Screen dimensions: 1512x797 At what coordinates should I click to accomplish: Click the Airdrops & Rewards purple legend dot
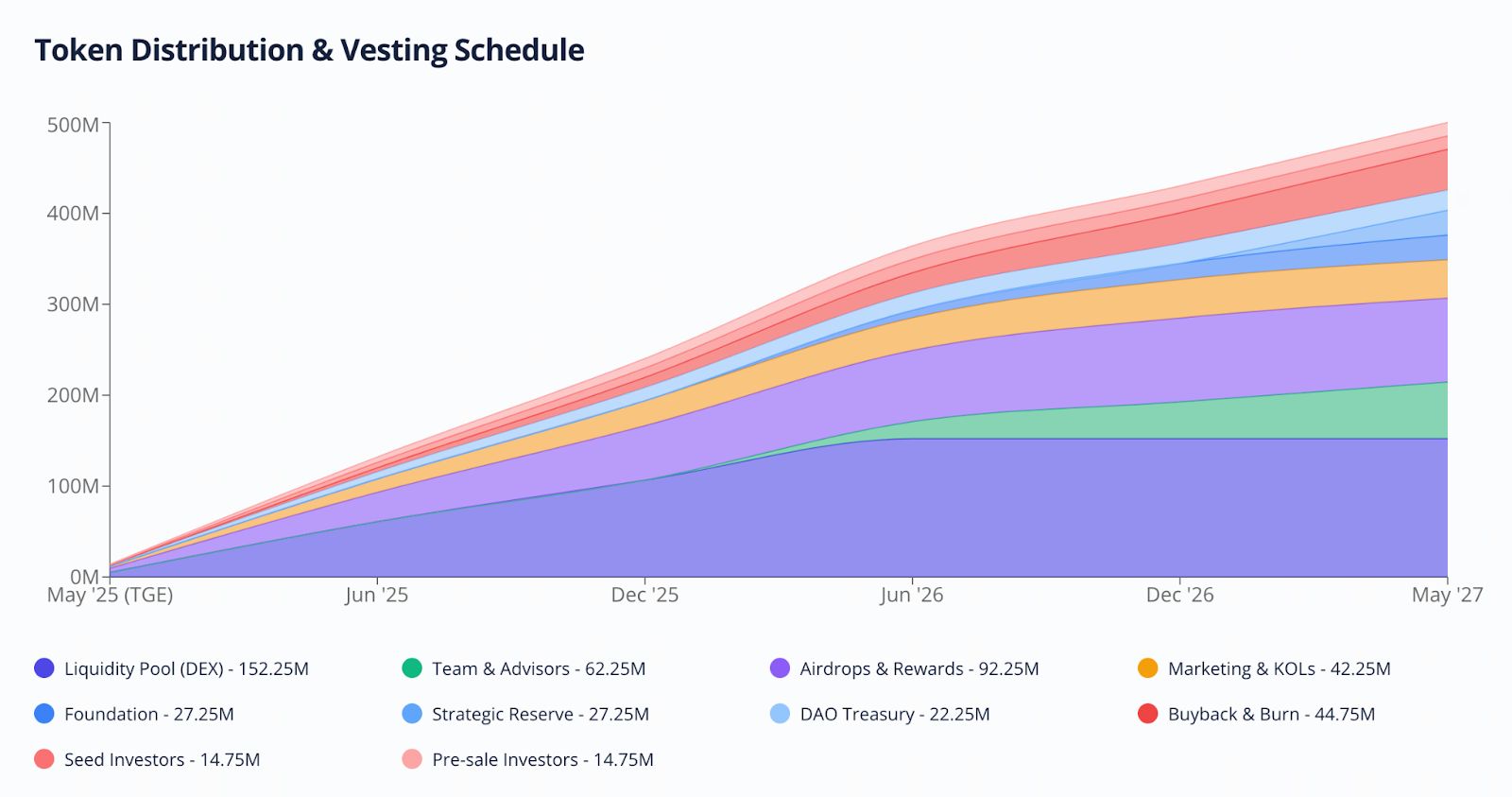tap(780, 668)
